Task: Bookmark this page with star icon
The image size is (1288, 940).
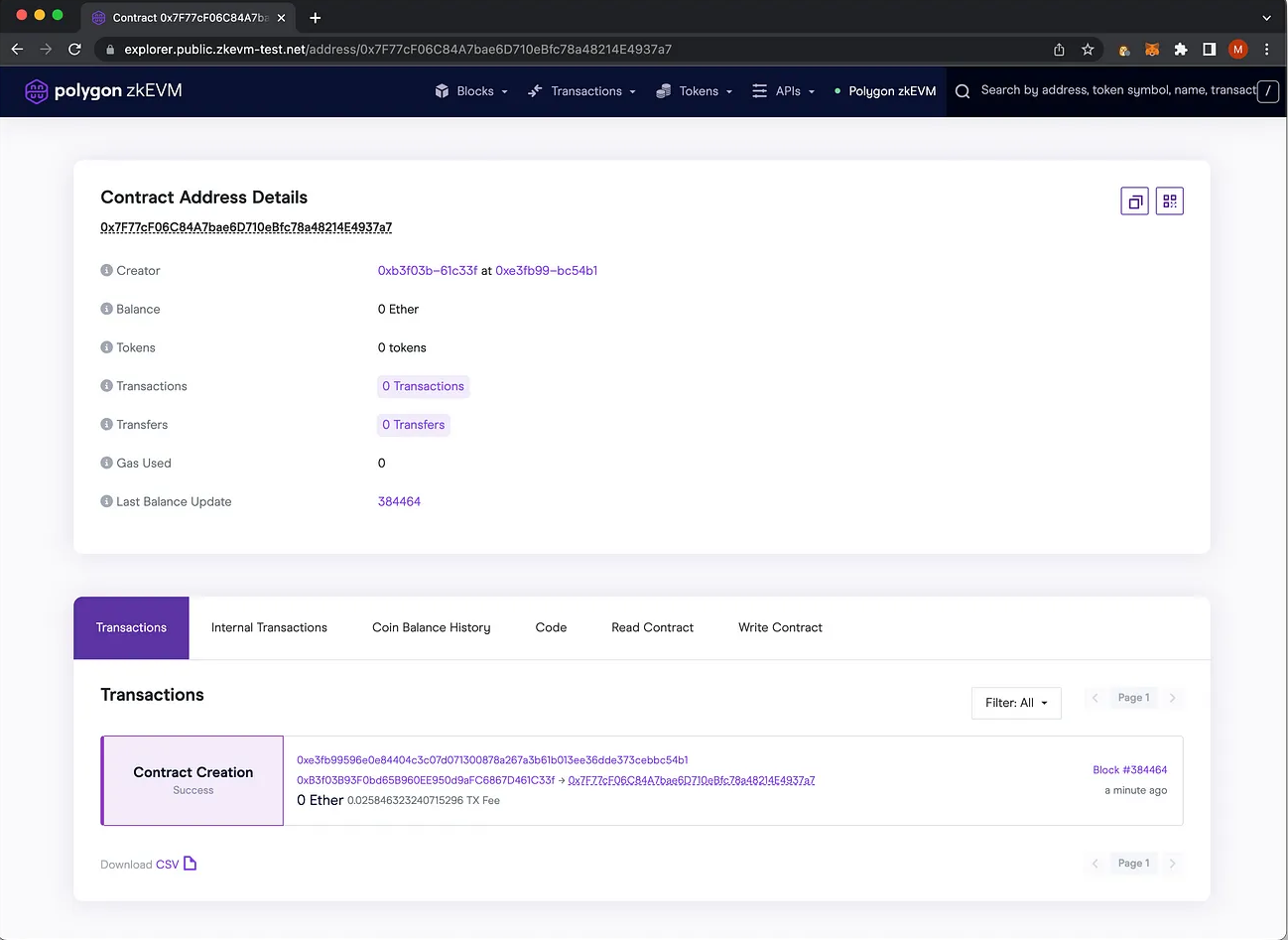Action: click(x=1088, y=49)
